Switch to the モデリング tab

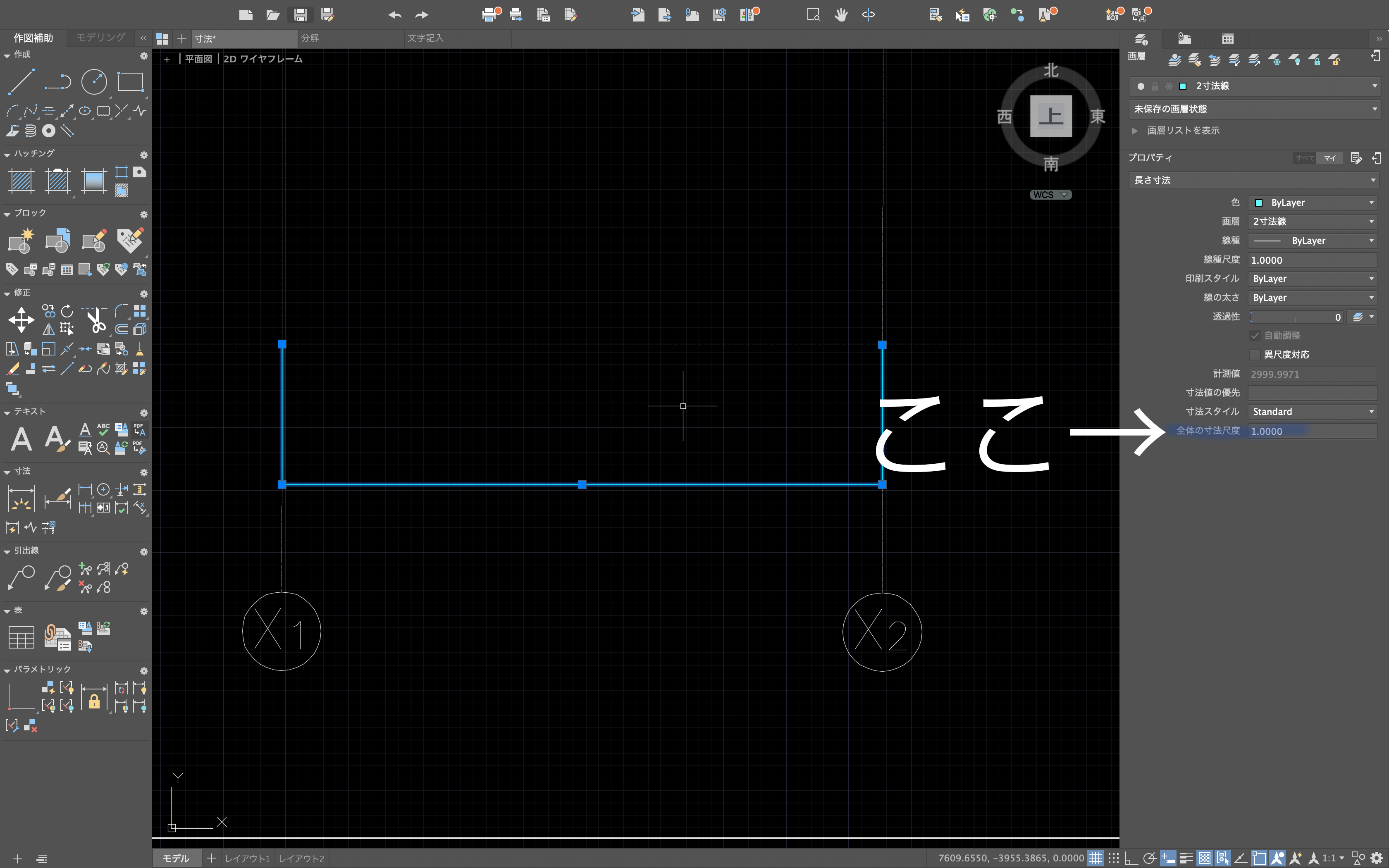pos(101,37)
